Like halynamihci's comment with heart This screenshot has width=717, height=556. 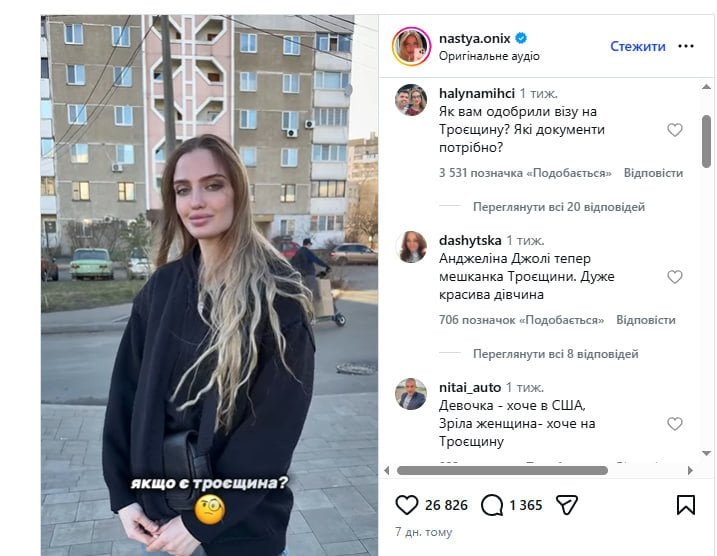pyautogui.click(x=674, y=130)
